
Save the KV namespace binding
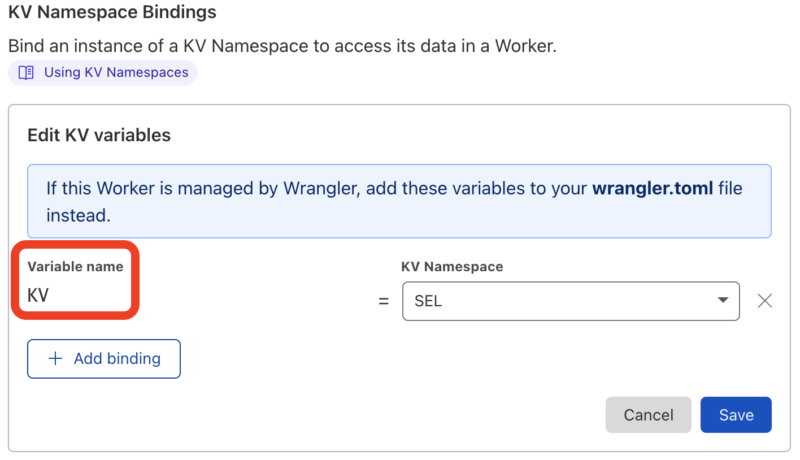point(736,415)
